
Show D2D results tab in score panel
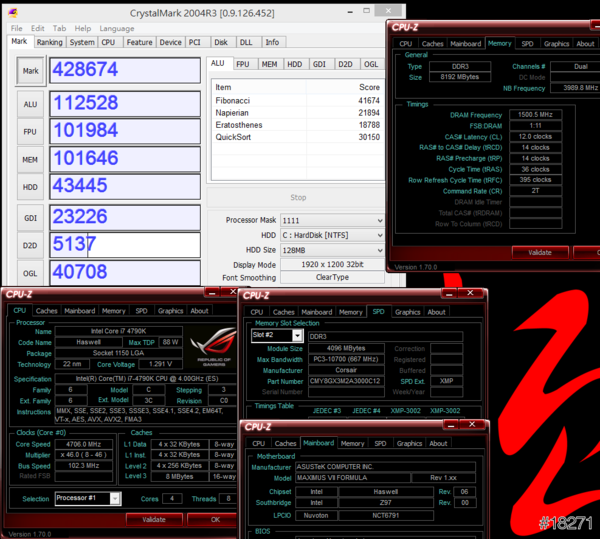(345, 64)
